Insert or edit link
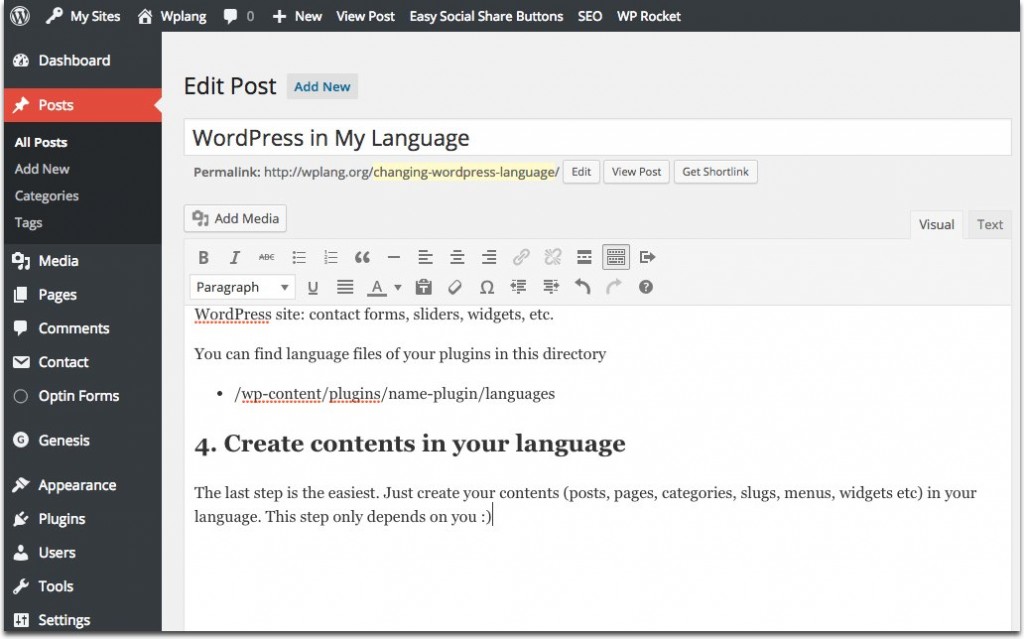1024x639 pixels. [520, 257]
